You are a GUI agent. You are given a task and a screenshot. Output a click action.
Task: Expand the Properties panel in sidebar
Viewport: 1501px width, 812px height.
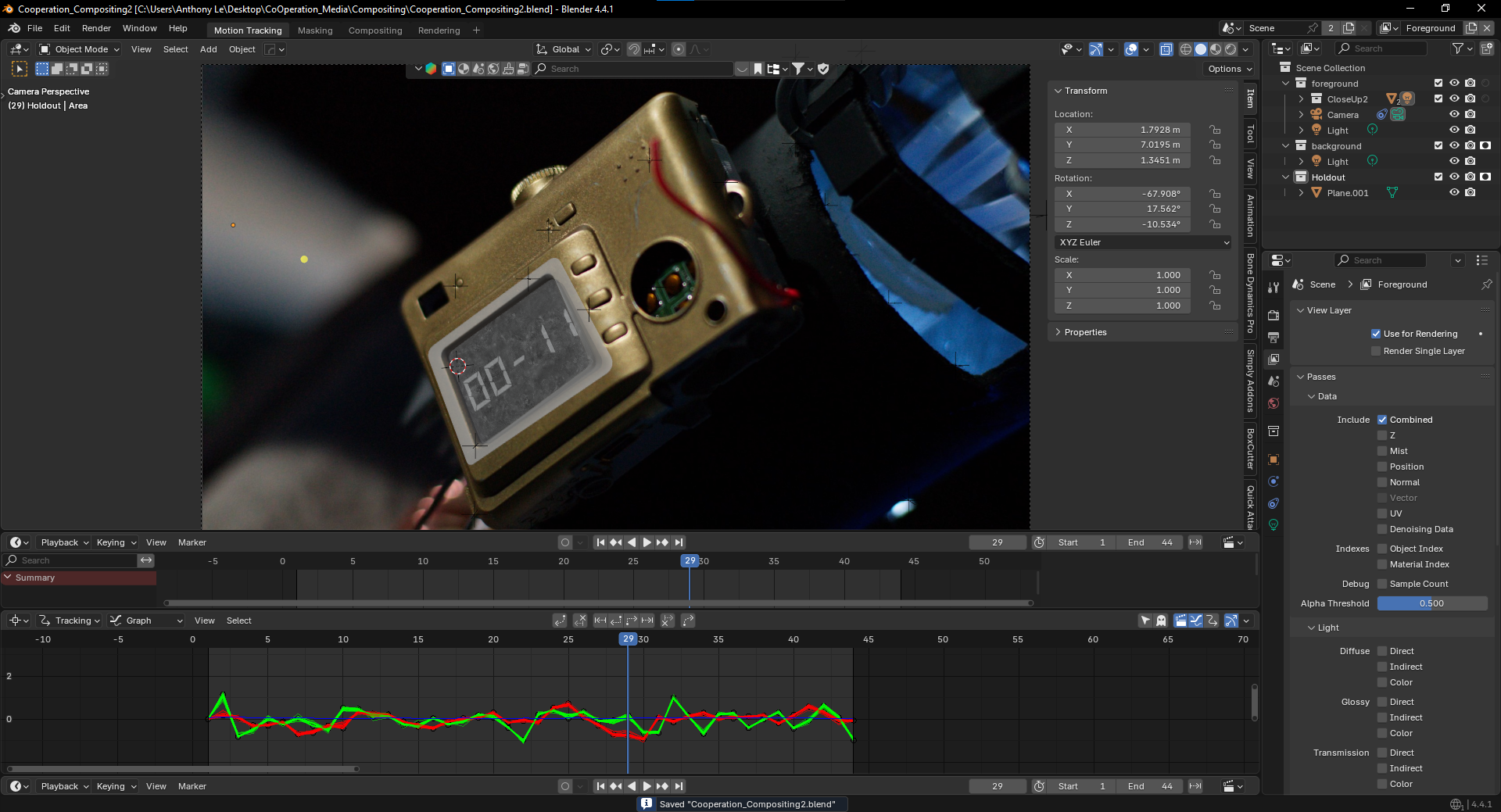click(1085, 332)
